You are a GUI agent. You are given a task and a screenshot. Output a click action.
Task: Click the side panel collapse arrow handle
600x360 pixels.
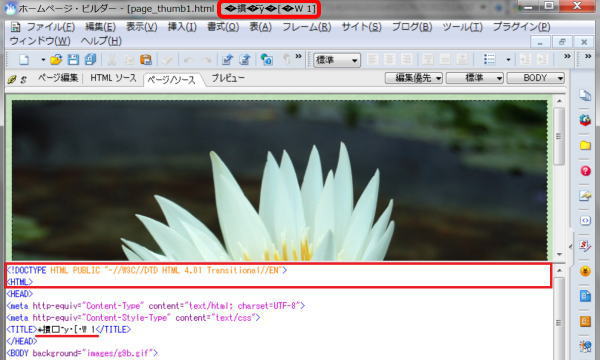coord(570,247)
